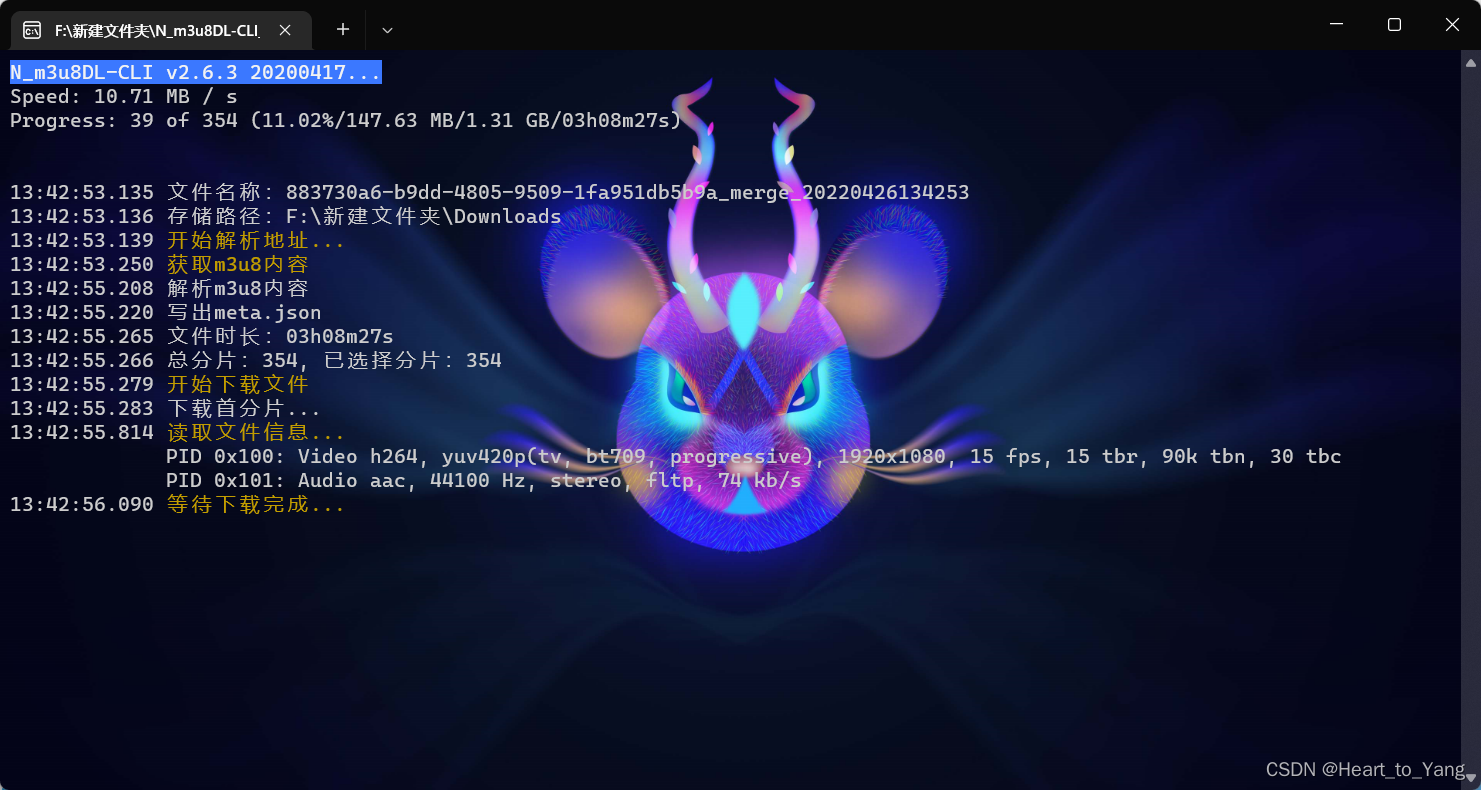1481x790 pixels.
Task: Expand the new tab profile dropdown
Action: (x=388, y=30)
